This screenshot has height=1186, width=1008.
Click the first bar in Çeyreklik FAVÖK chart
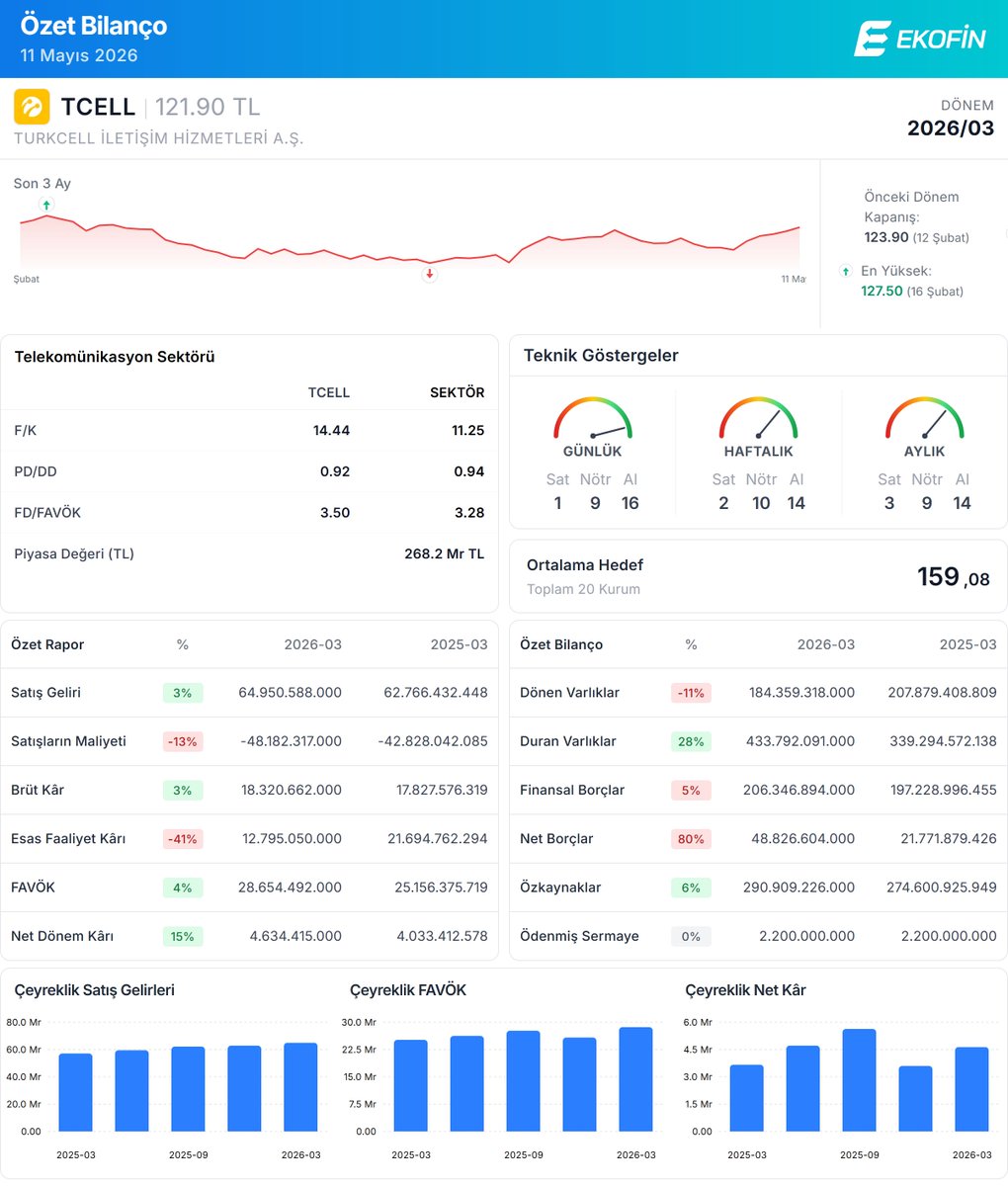410,1085
